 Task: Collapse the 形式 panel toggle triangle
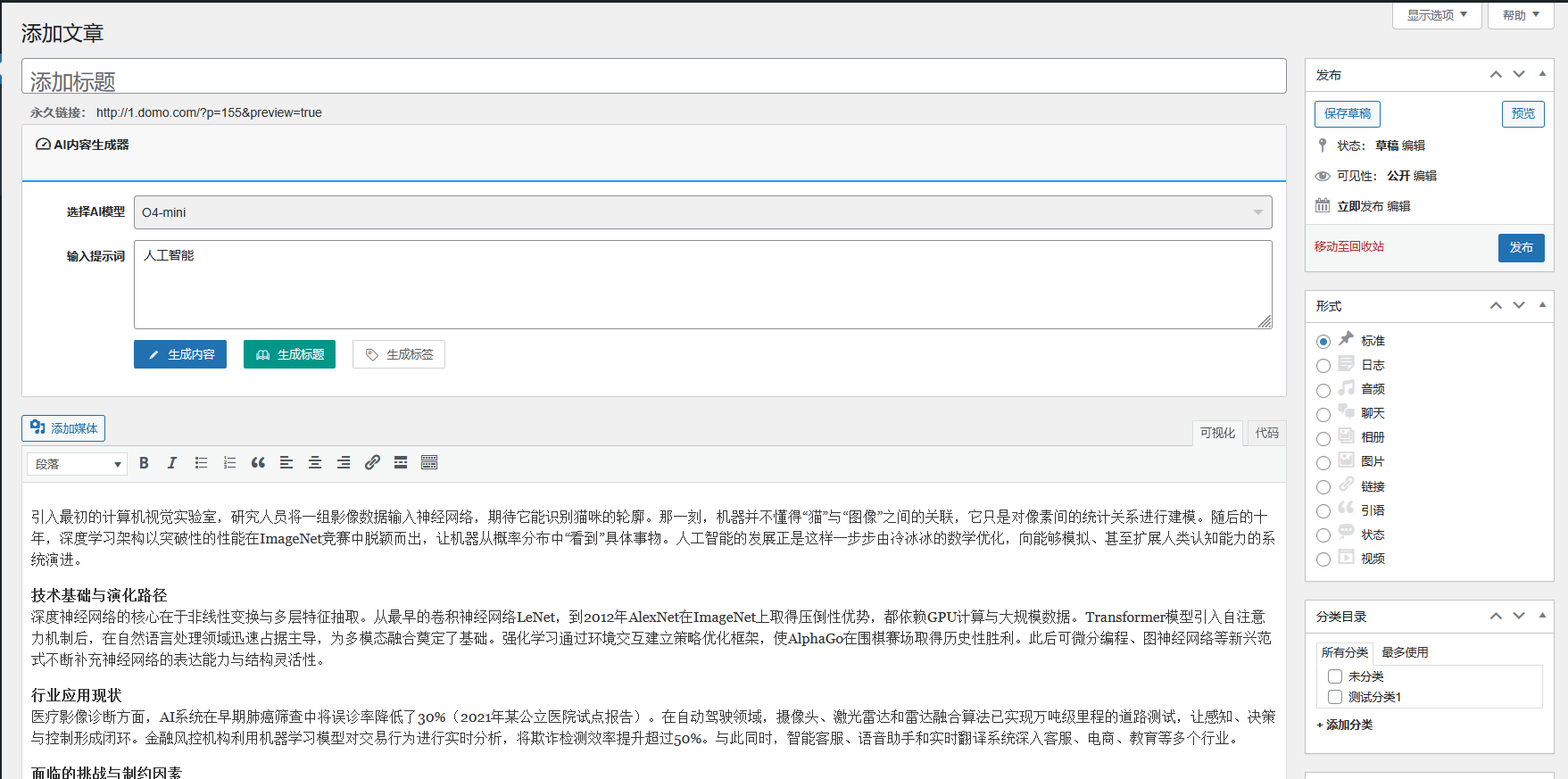(x=1542, y=305)
